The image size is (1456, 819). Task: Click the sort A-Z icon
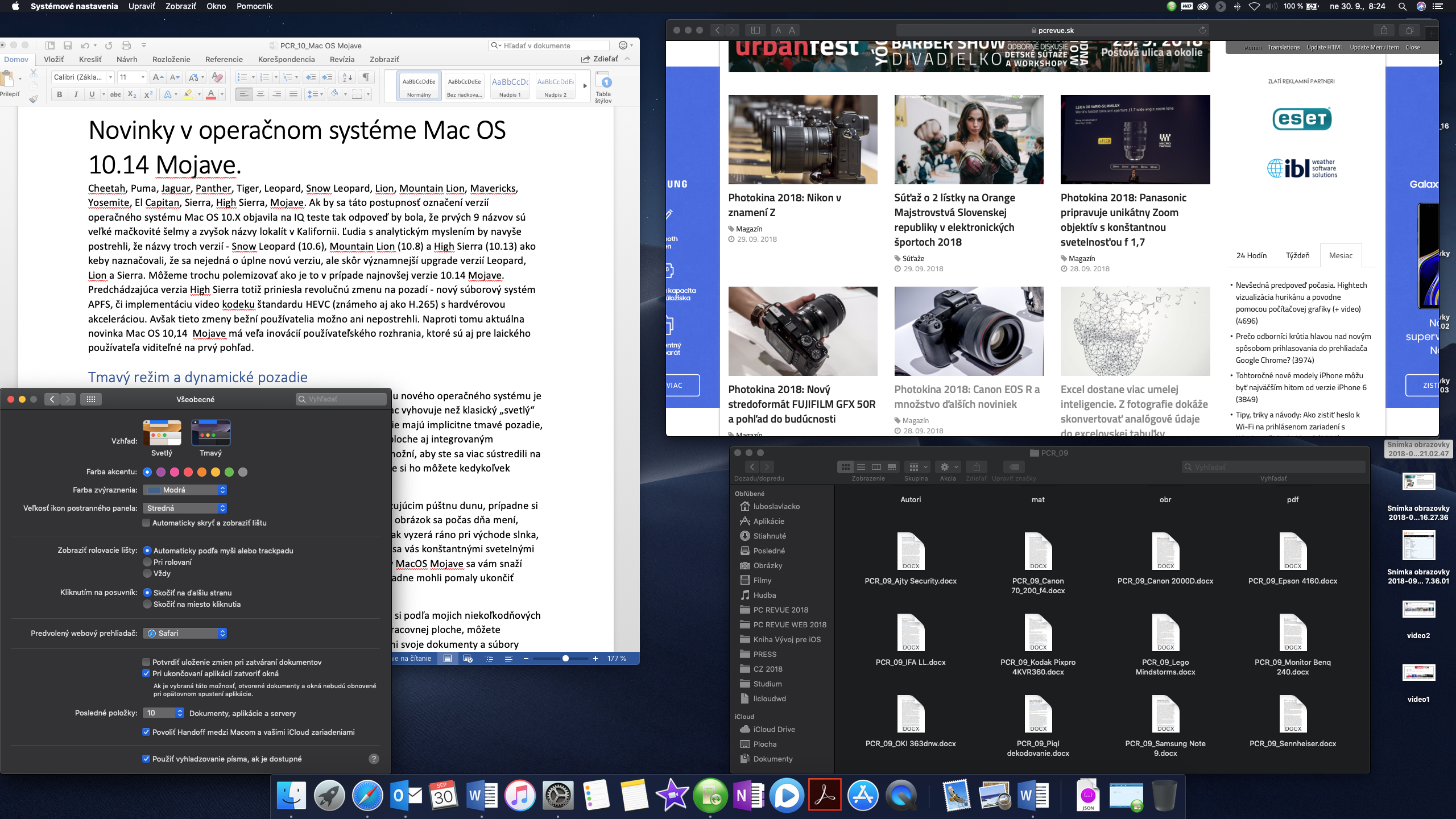click(346, 77)
